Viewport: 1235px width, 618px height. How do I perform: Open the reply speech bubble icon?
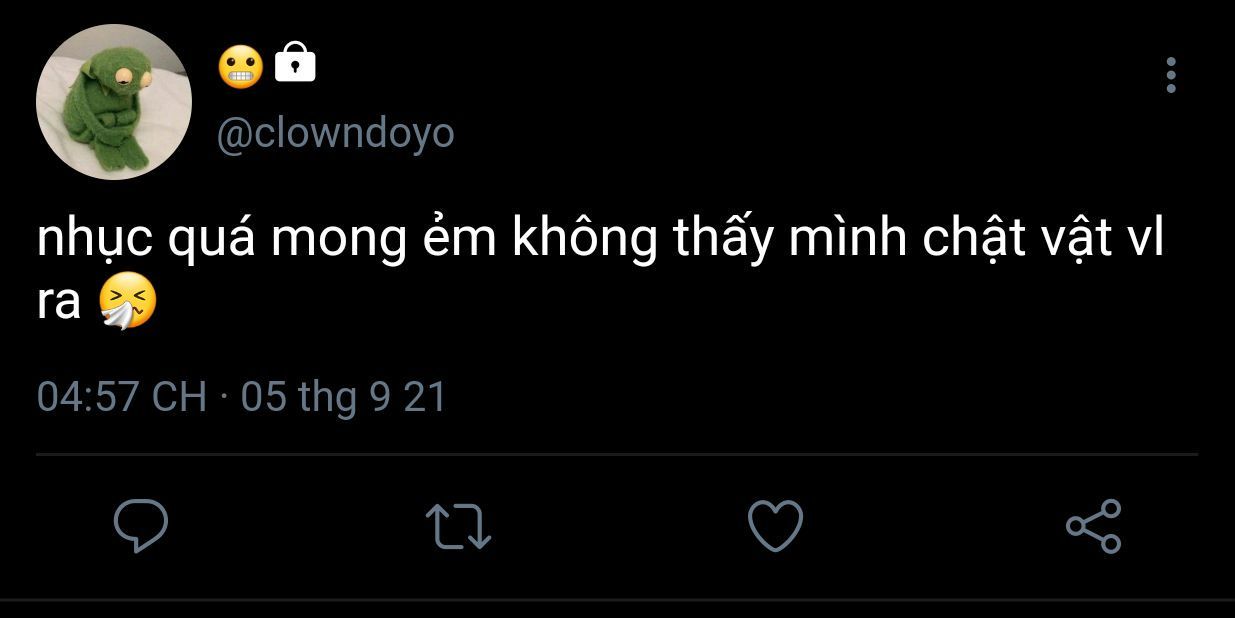[140, 526]
